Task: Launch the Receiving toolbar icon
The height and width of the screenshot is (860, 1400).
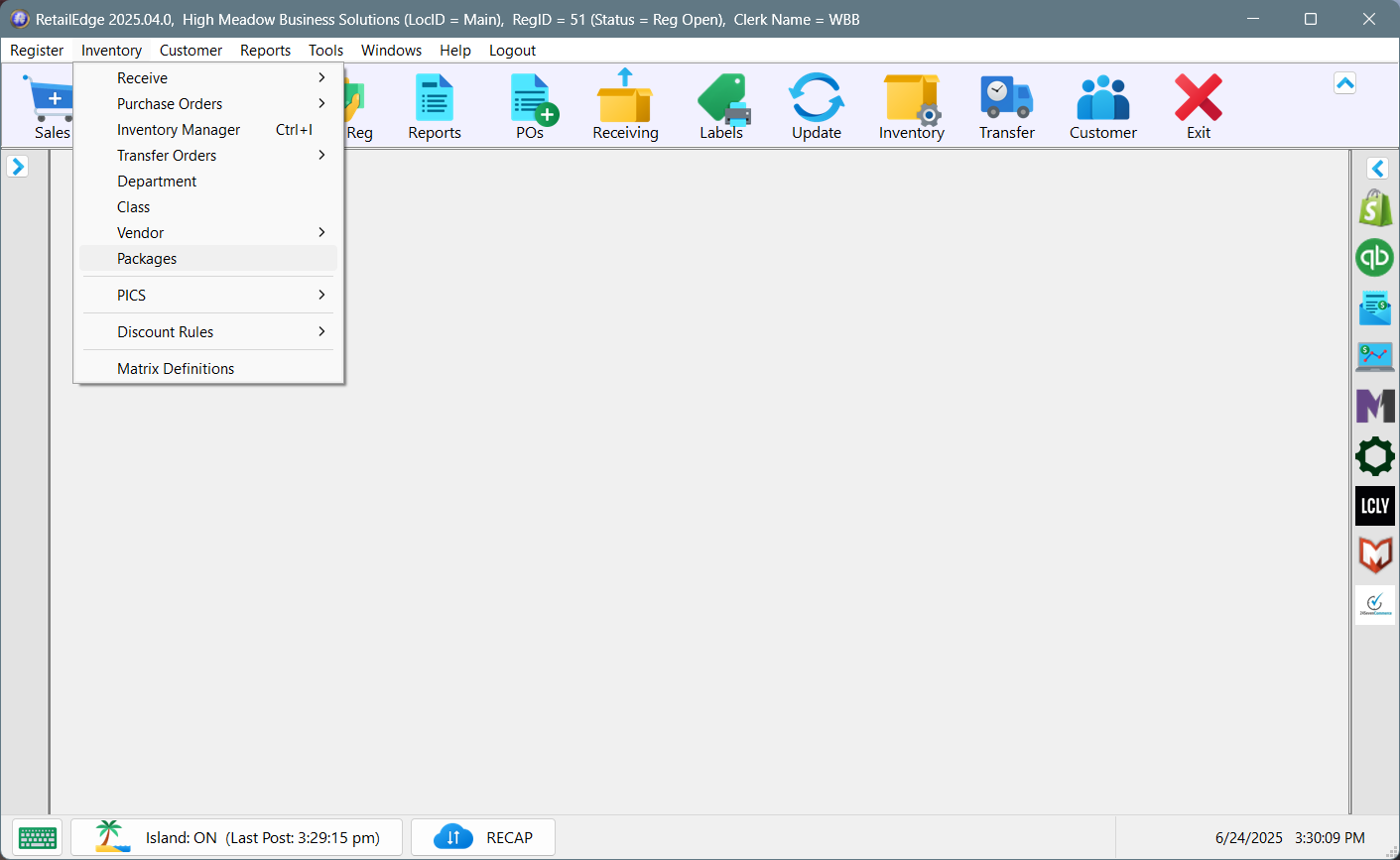Action: coord(625,106)
